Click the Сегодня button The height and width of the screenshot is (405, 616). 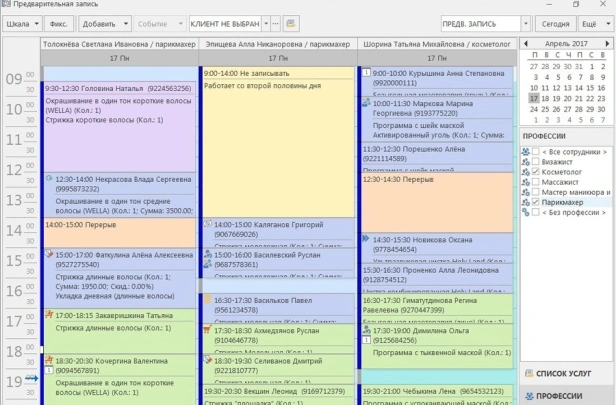556,22
